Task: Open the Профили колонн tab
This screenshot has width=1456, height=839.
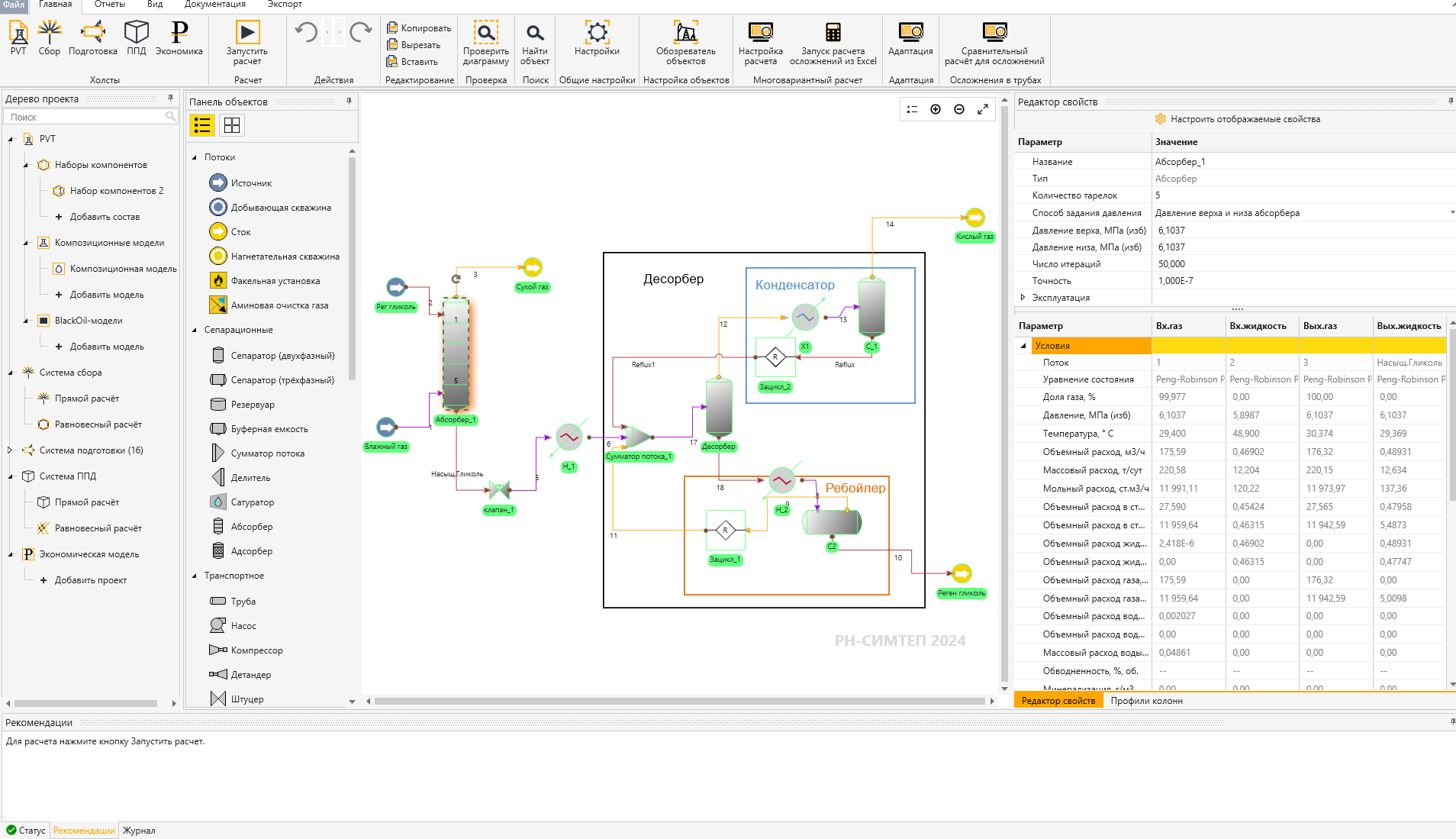Action: click(x=1146, y=701)
